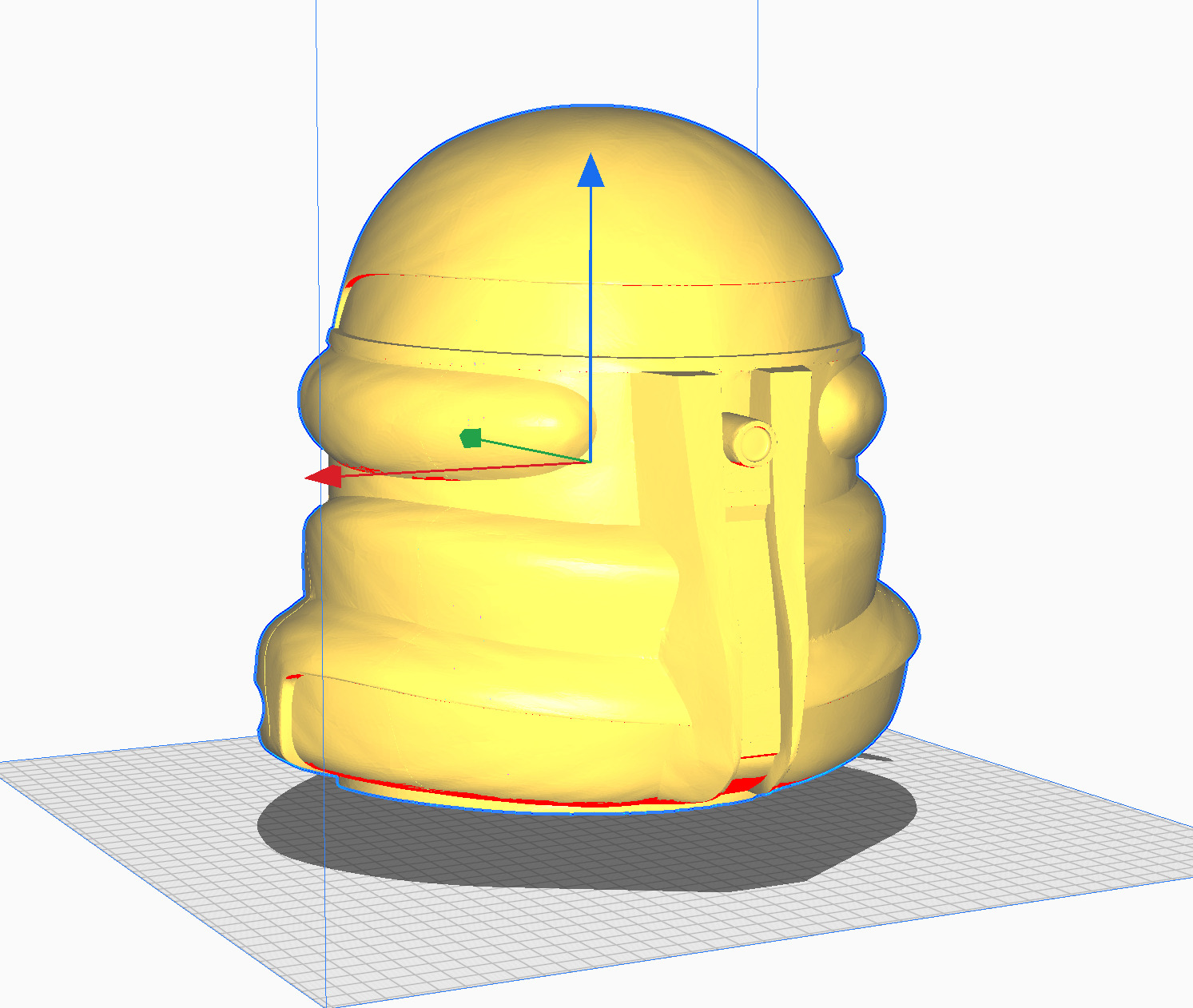Screen dimensions: 1193x1008
Task: Click the green Y-axis move handle
Action: (x=471, y=438)
